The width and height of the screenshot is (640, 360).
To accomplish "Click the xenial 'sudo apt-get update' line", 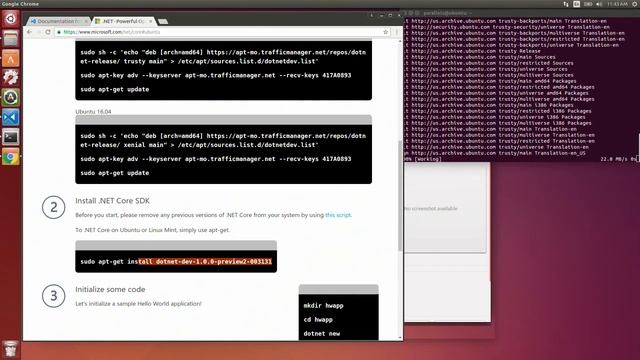I will tap(115, 173).
